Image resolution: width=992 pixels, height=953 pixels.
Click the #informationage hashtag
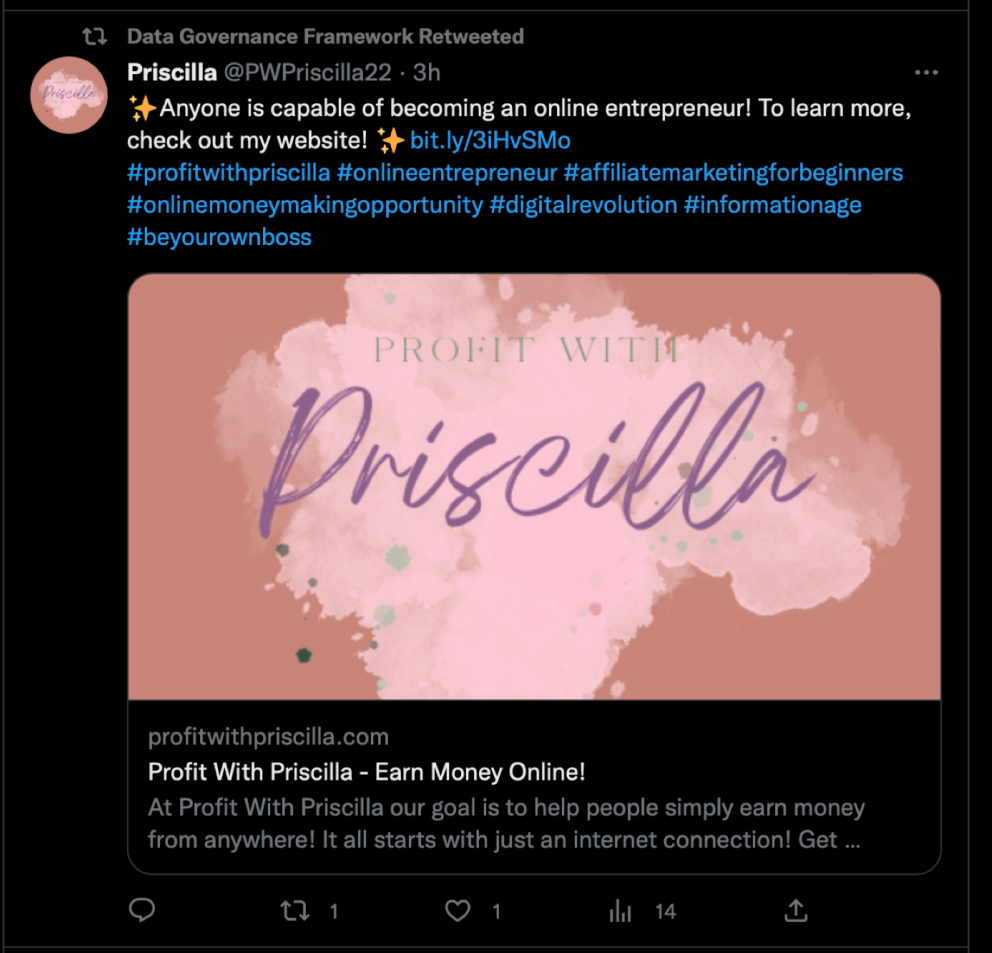[772, 205]
